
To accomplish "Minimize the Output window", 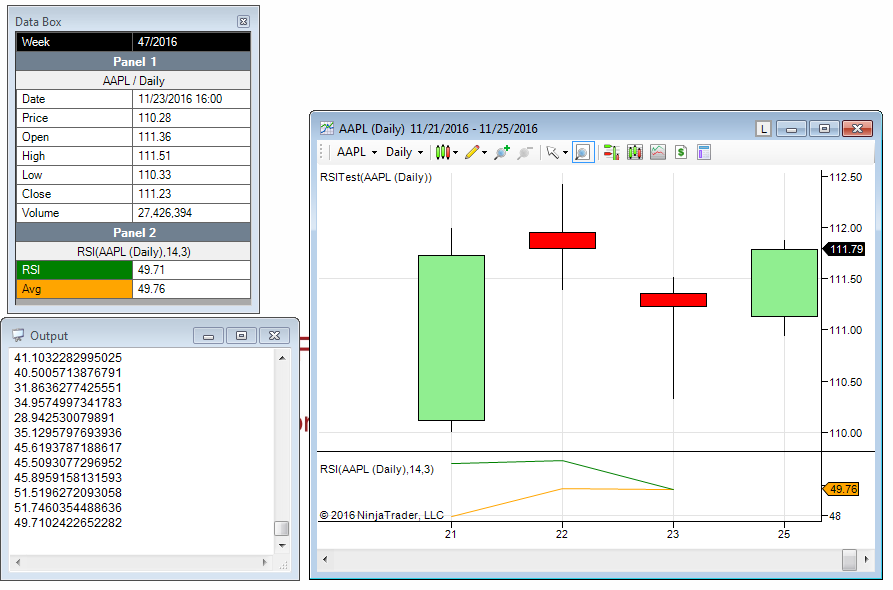I will point(208,336).
